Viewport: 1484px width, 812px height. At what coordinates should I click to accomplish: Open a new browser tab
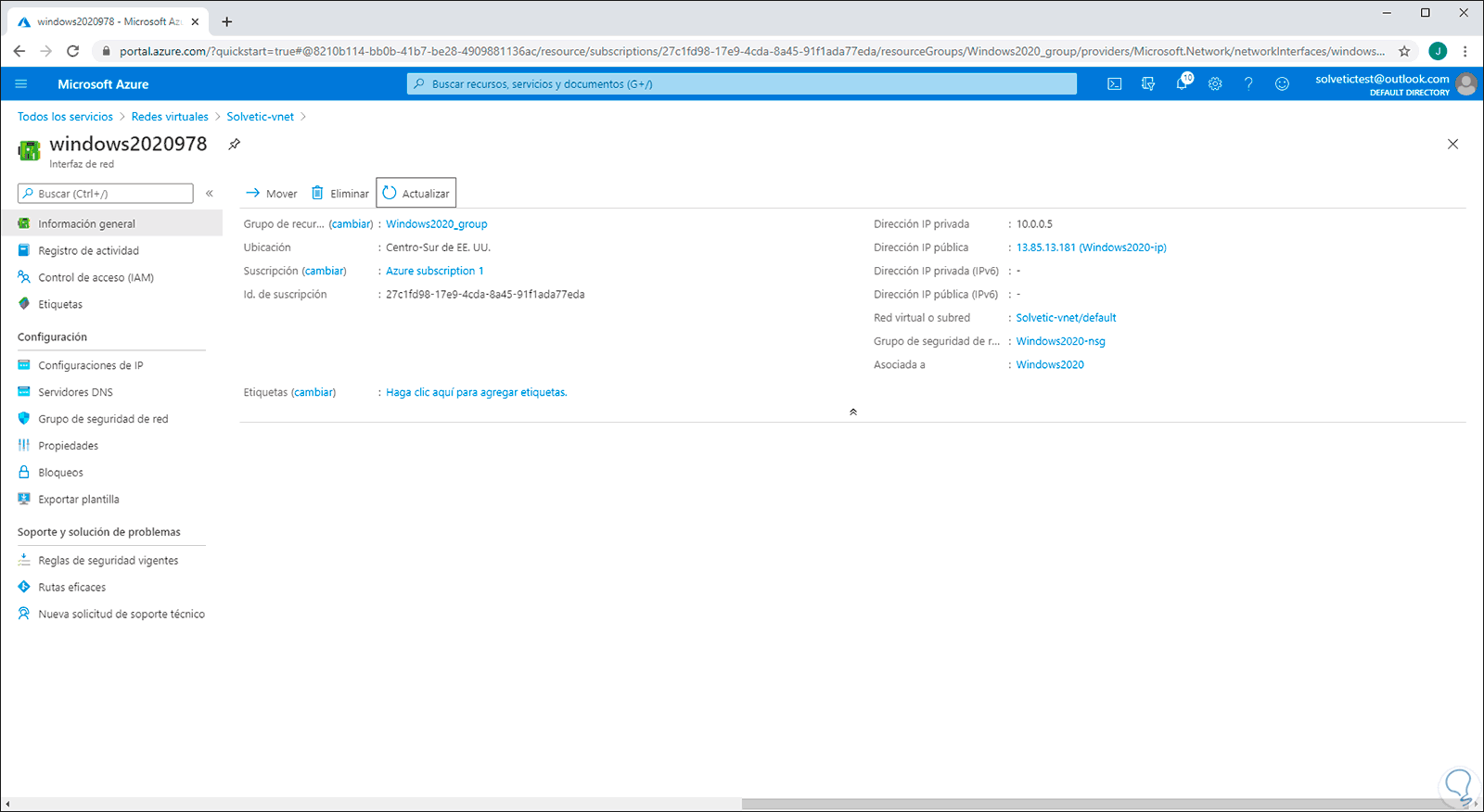coord(227,21)
